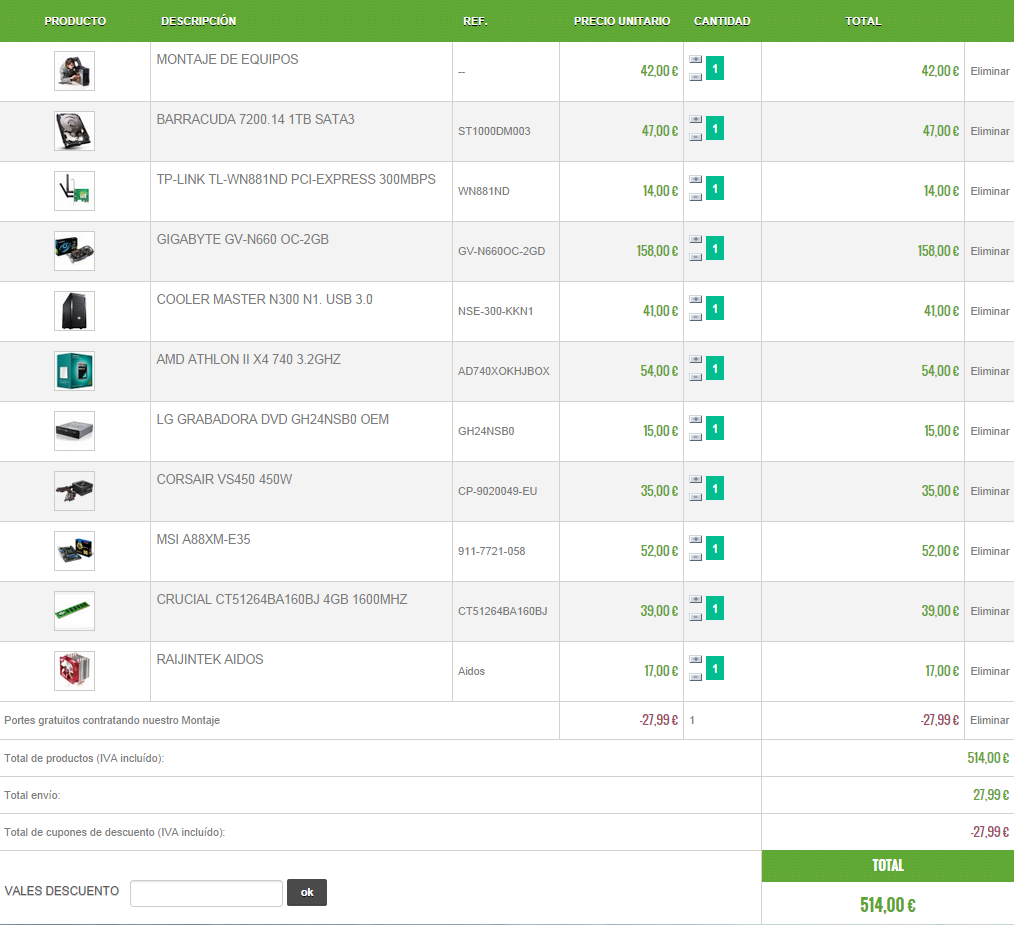Viewport: 1014px width, 925px height.
Task: Increase quantity of MONTAJE DE EQUIPOS
Action: click(x=695, y=60)
